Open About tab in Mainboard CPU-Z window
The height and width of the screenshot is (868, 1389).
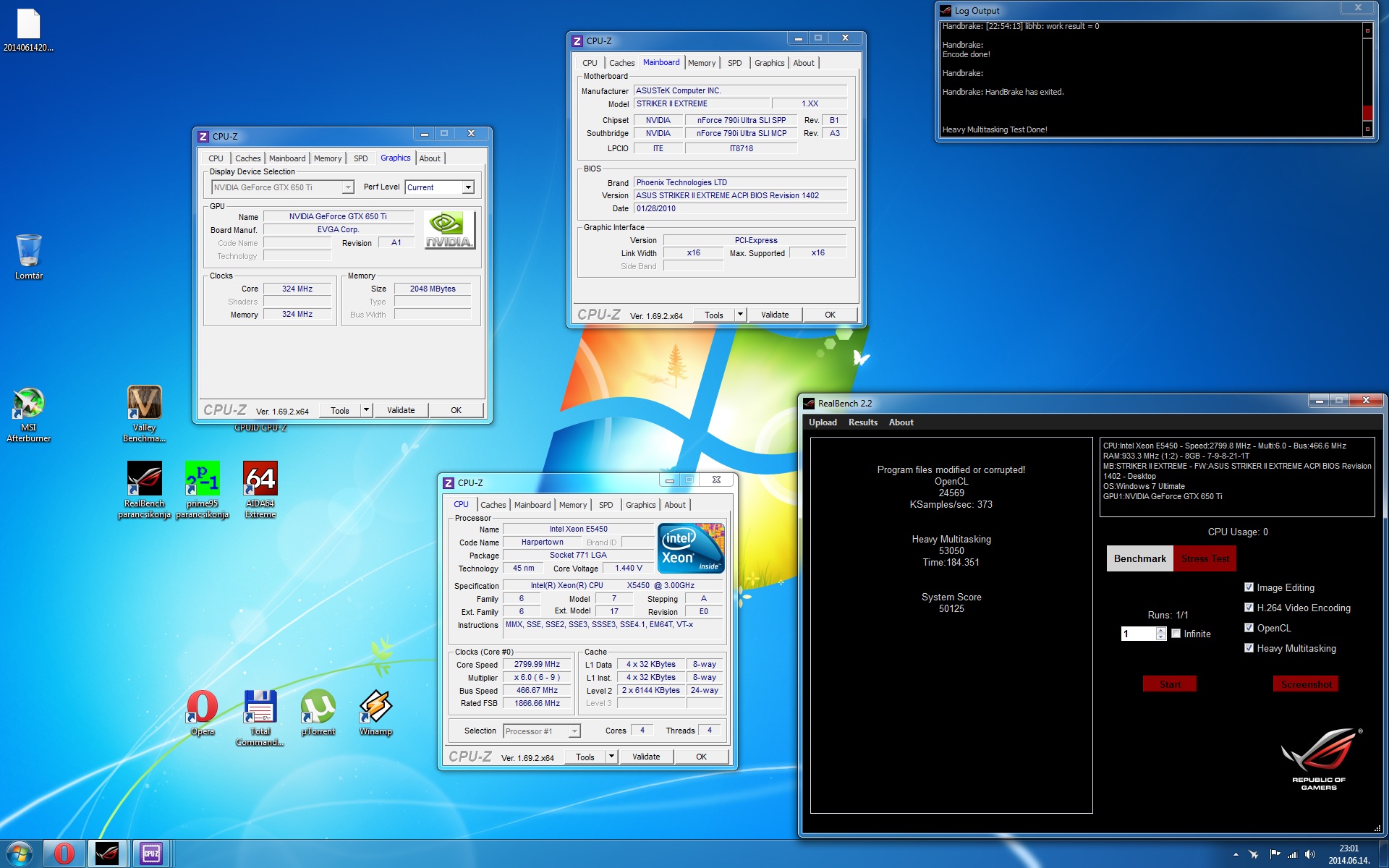[804, 63]
